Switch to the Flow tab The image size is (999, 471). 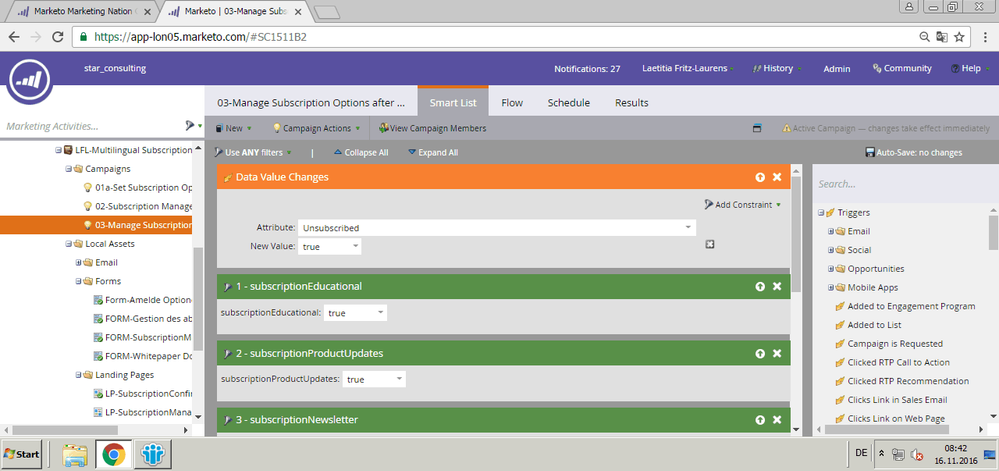pos(512,102)
